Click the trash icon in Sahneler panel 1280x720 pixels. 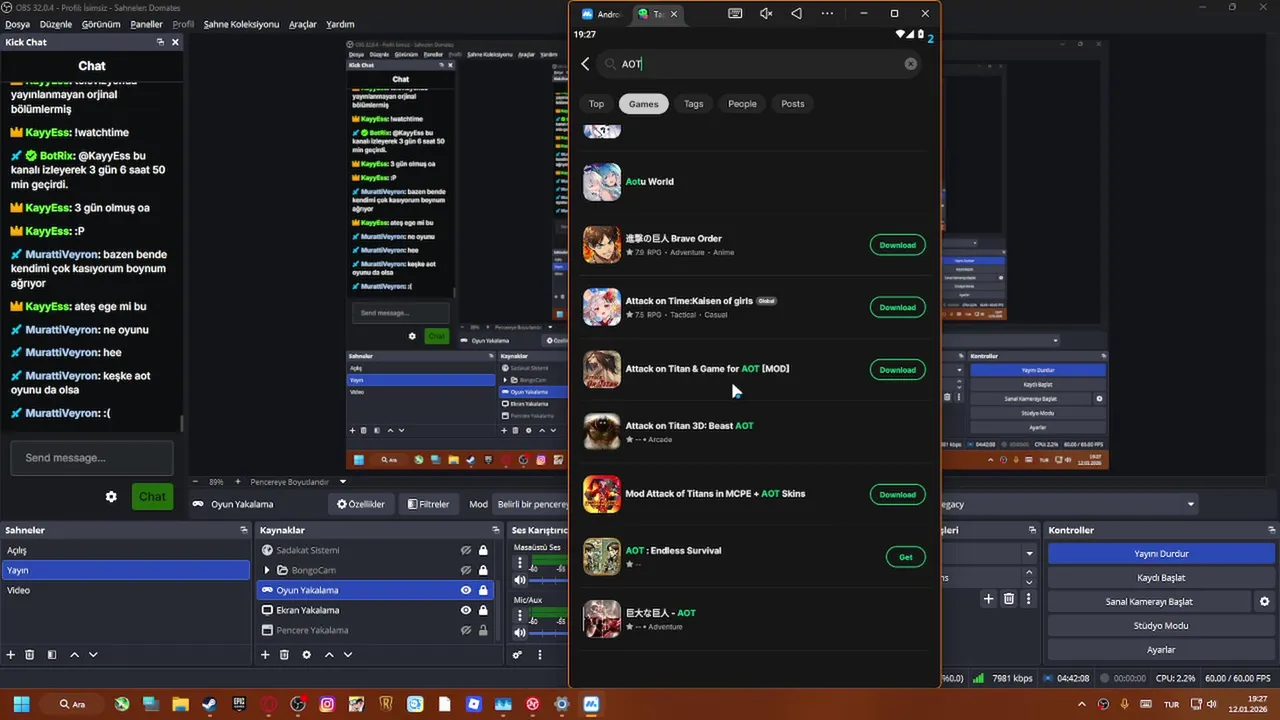(x=30, y=655)
